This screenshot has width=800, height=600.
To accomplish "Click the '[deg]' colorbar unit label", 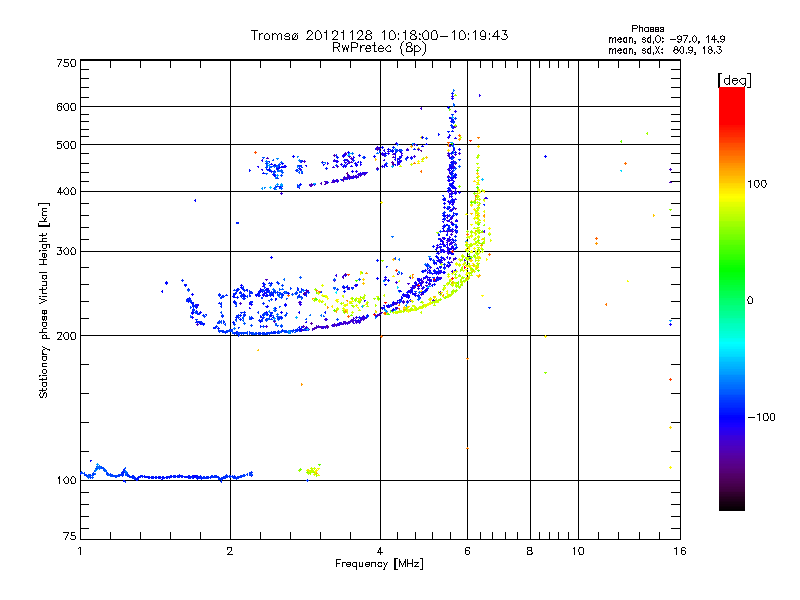I will [x=734, y=80].
